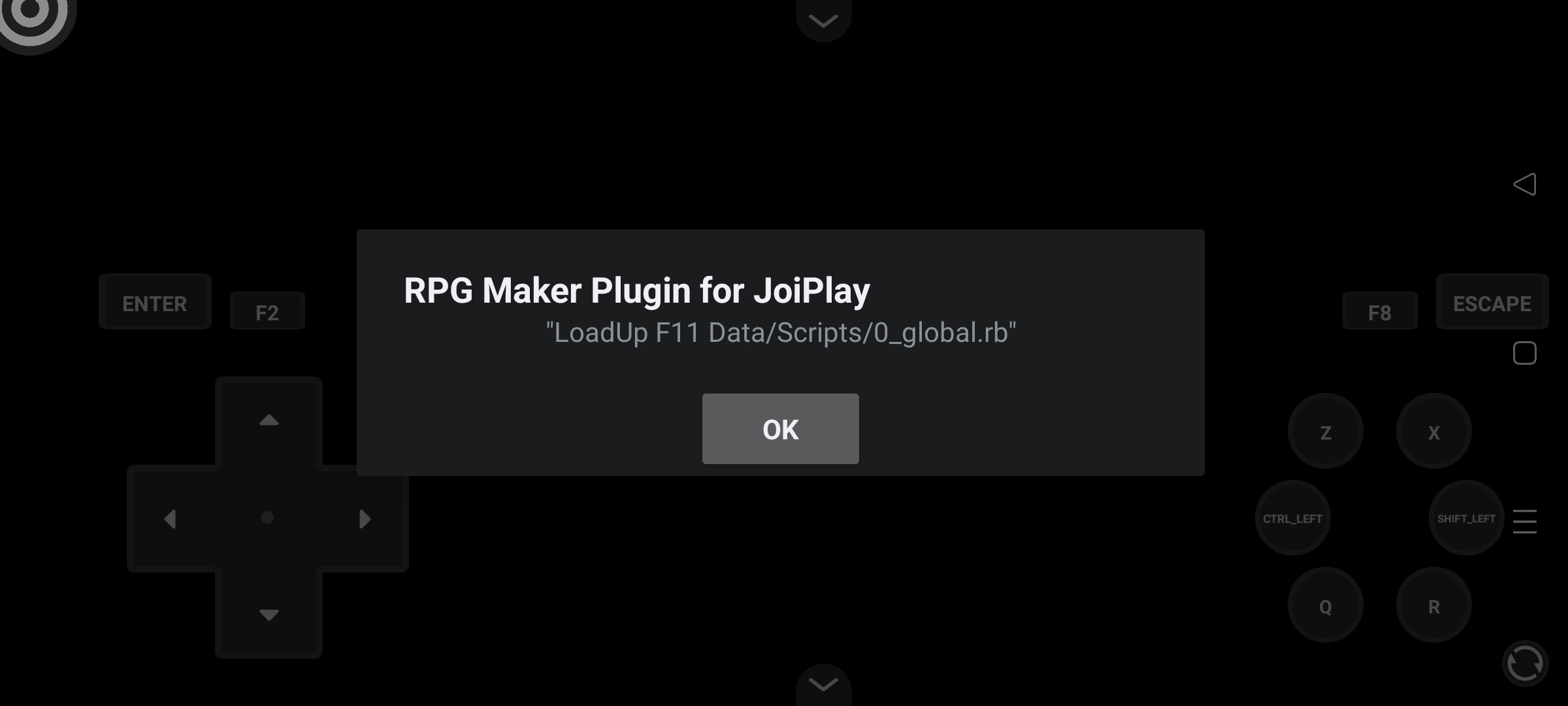1568x706 pixels.
Task: Tap the D-pad left arrow
Action: click(x=171, y=519)
